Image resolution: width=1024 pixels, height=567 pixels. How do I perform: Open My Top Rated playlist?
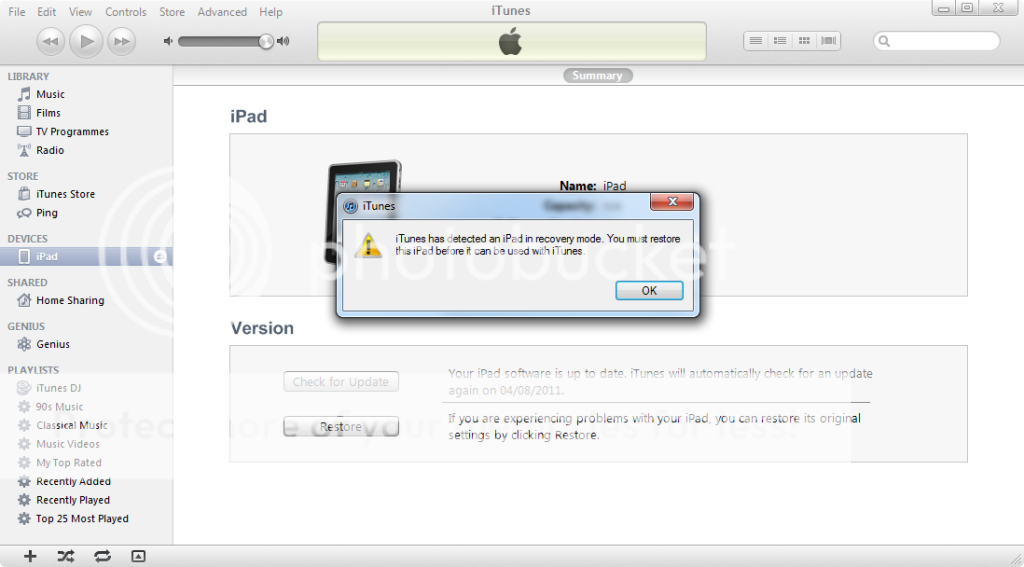[x=69, y=462]
